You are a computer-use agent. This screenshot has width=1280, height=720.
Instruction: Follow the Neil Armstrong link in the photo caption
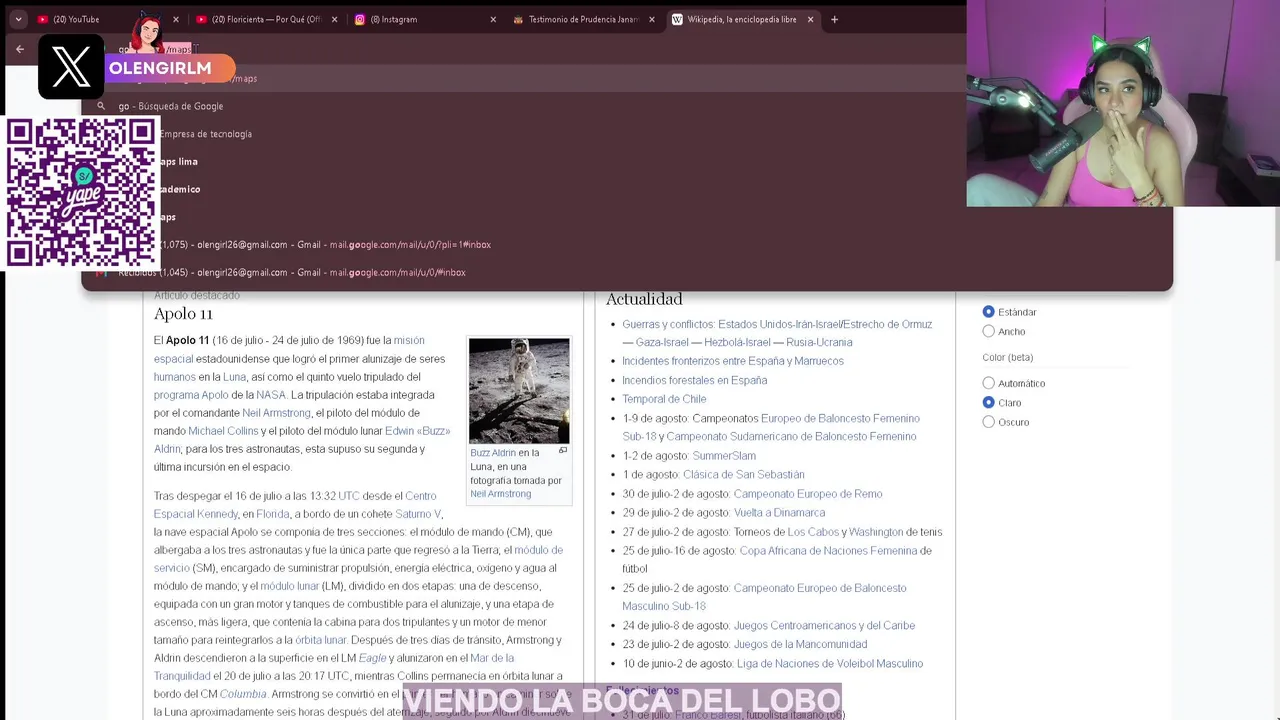(500, 494)
